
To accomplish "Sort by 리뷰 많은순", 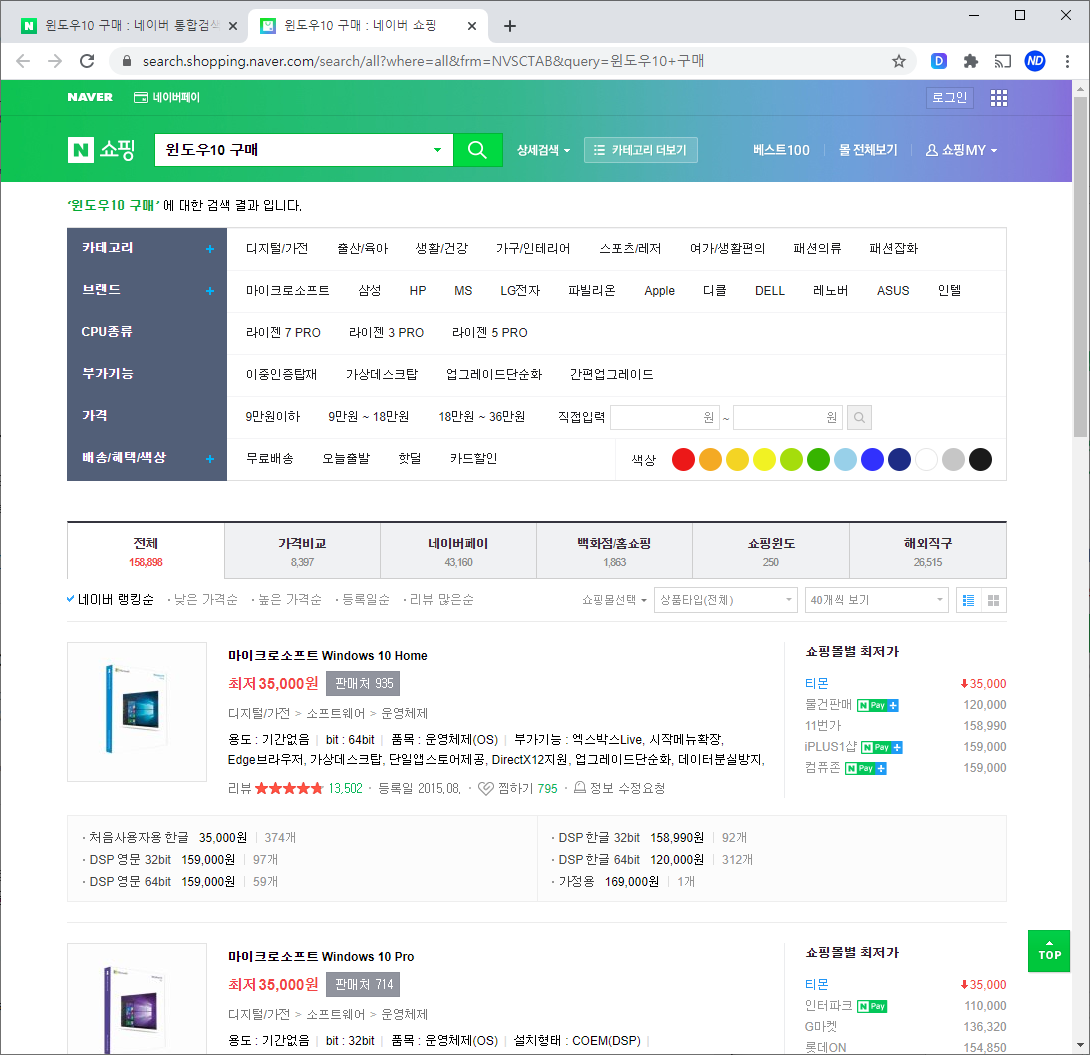I will pos(441,600).
